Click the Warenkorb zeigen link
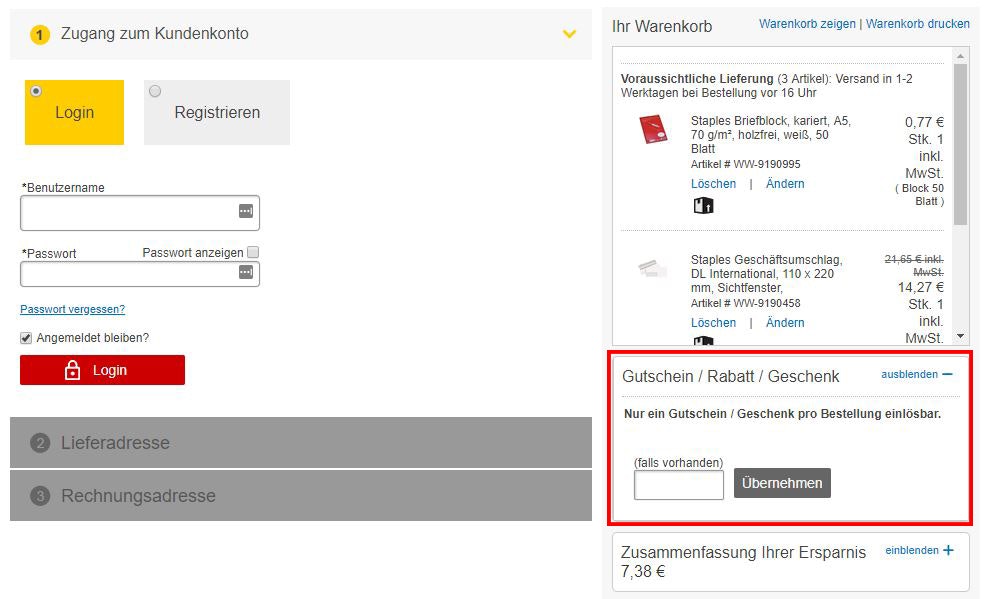The width and height of the screenshot is (987, 599). click(x=807, y=24)
